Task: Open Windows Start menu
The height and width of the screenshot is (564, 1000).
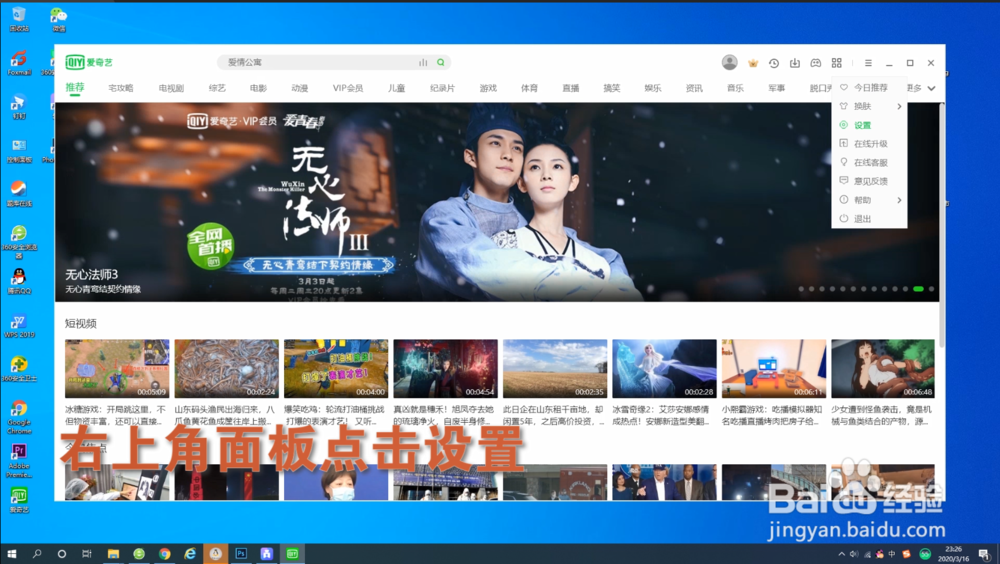Action: (11, 554)
